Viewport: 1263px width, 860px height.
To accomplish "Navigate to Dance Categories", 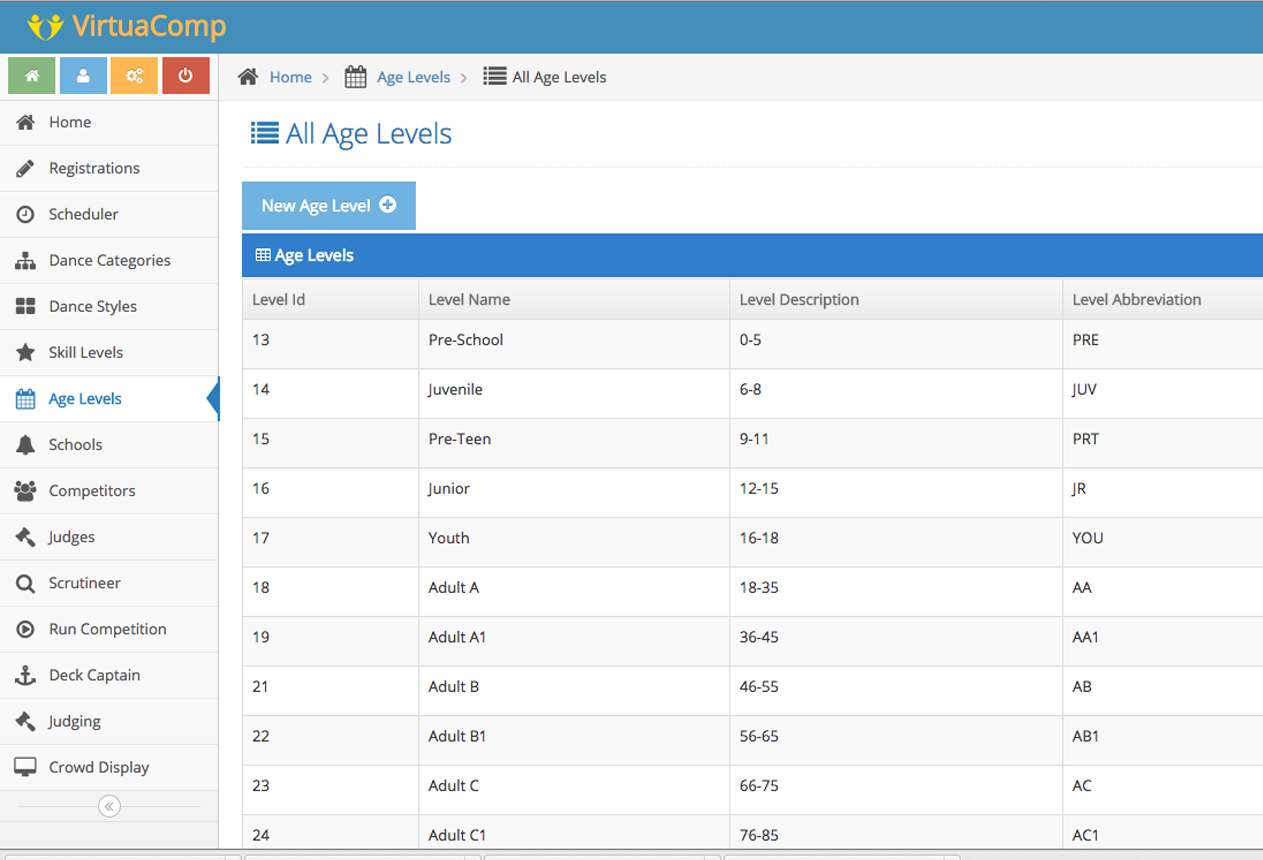I will (x=109, y=260).
